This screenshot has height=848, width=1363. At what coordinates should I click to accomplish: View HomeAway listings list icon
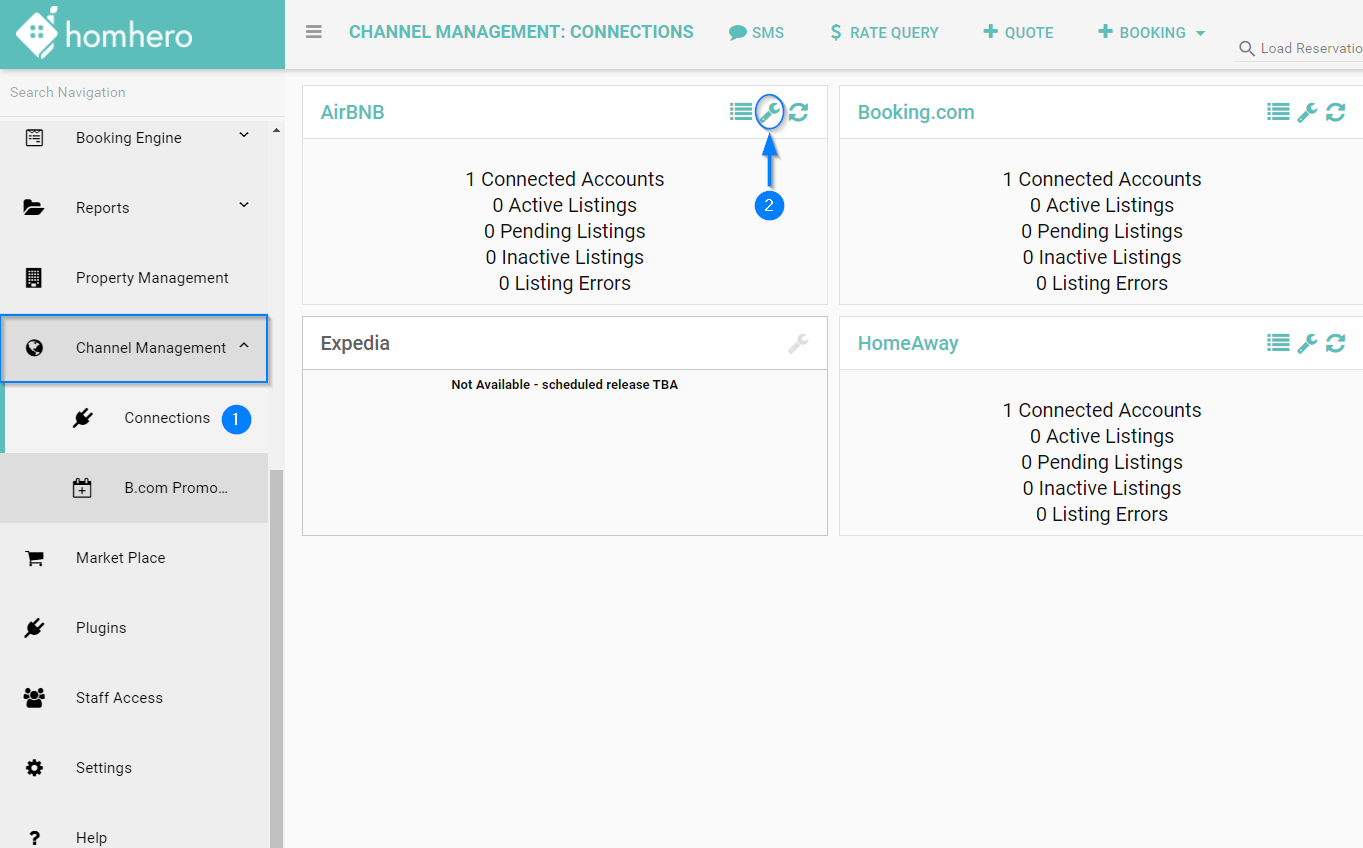[1278, 343]
